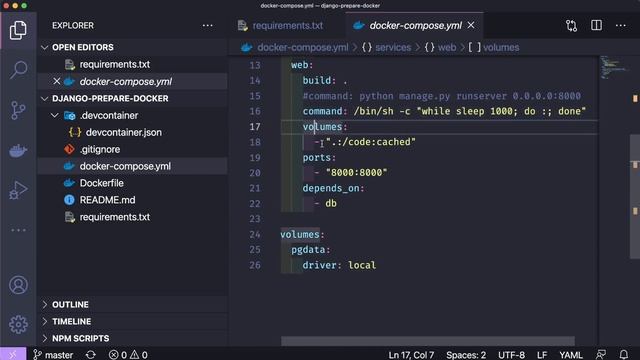Open README.md file
The image size is (640, 360).
pyautogui.click(x=107, y=200)
